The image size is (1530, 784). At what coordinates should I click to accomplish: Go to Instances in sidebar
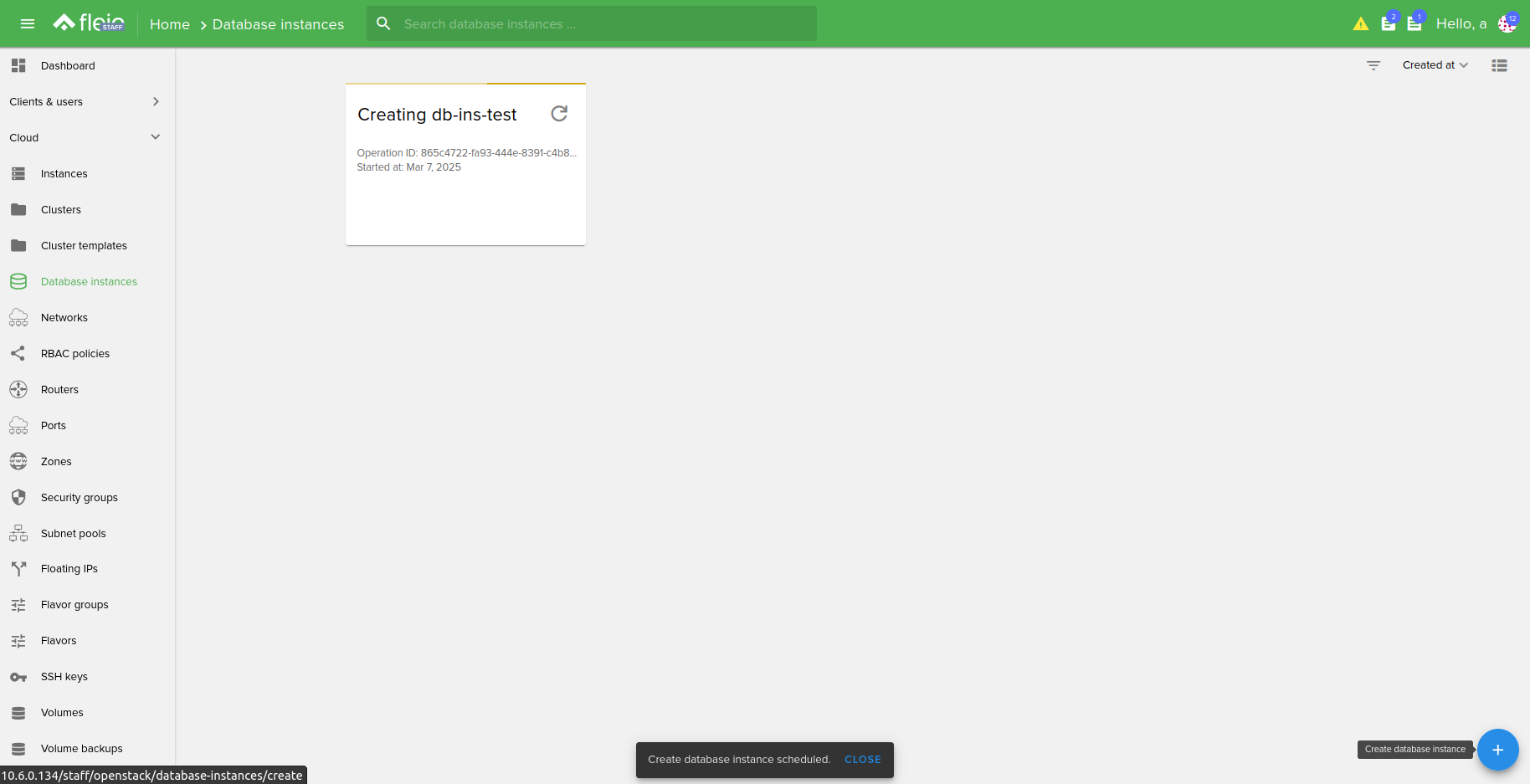tap(64, 174)
